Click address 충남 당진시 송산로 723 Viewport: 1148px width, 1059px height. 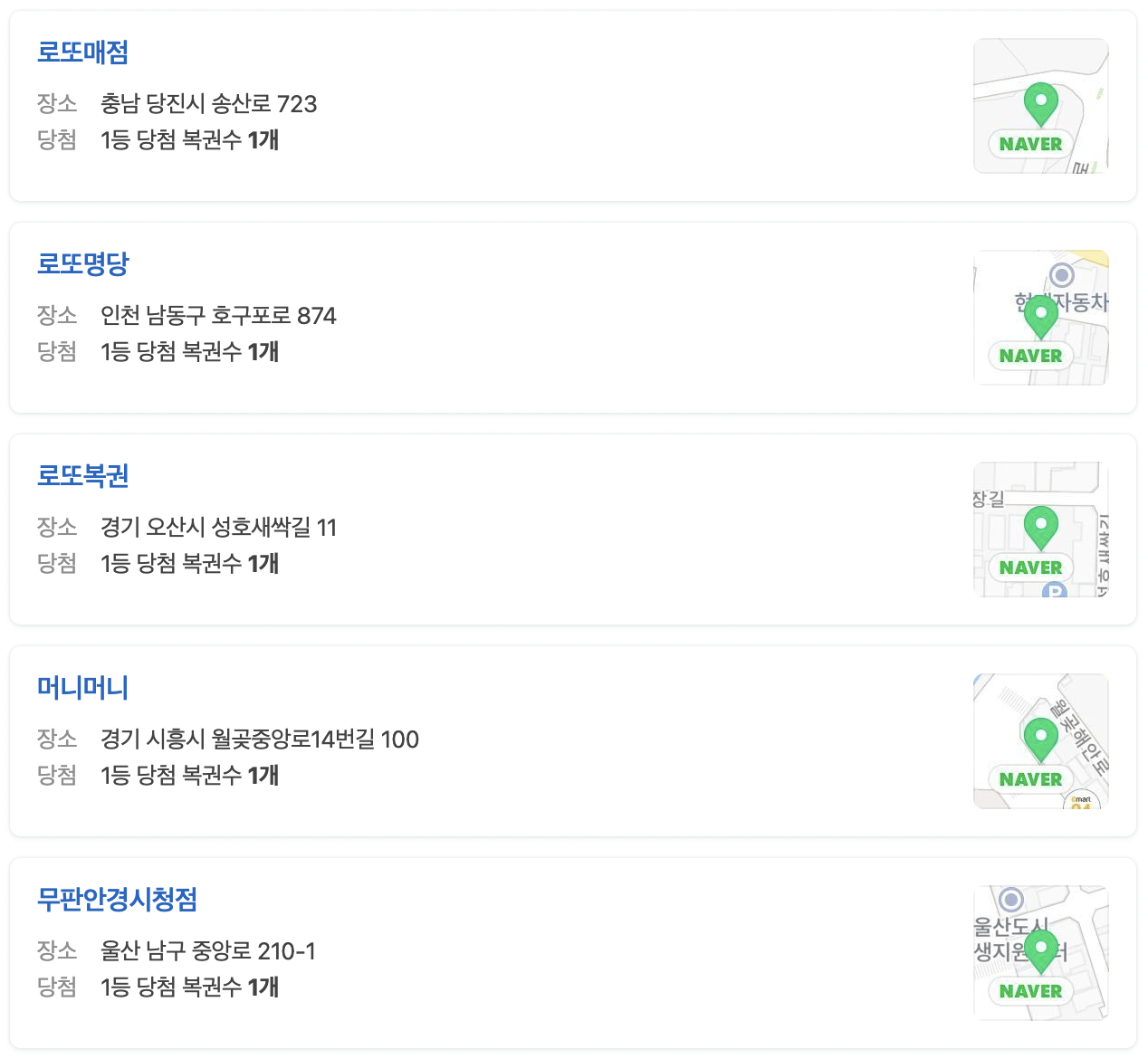[x=207, y=105]
